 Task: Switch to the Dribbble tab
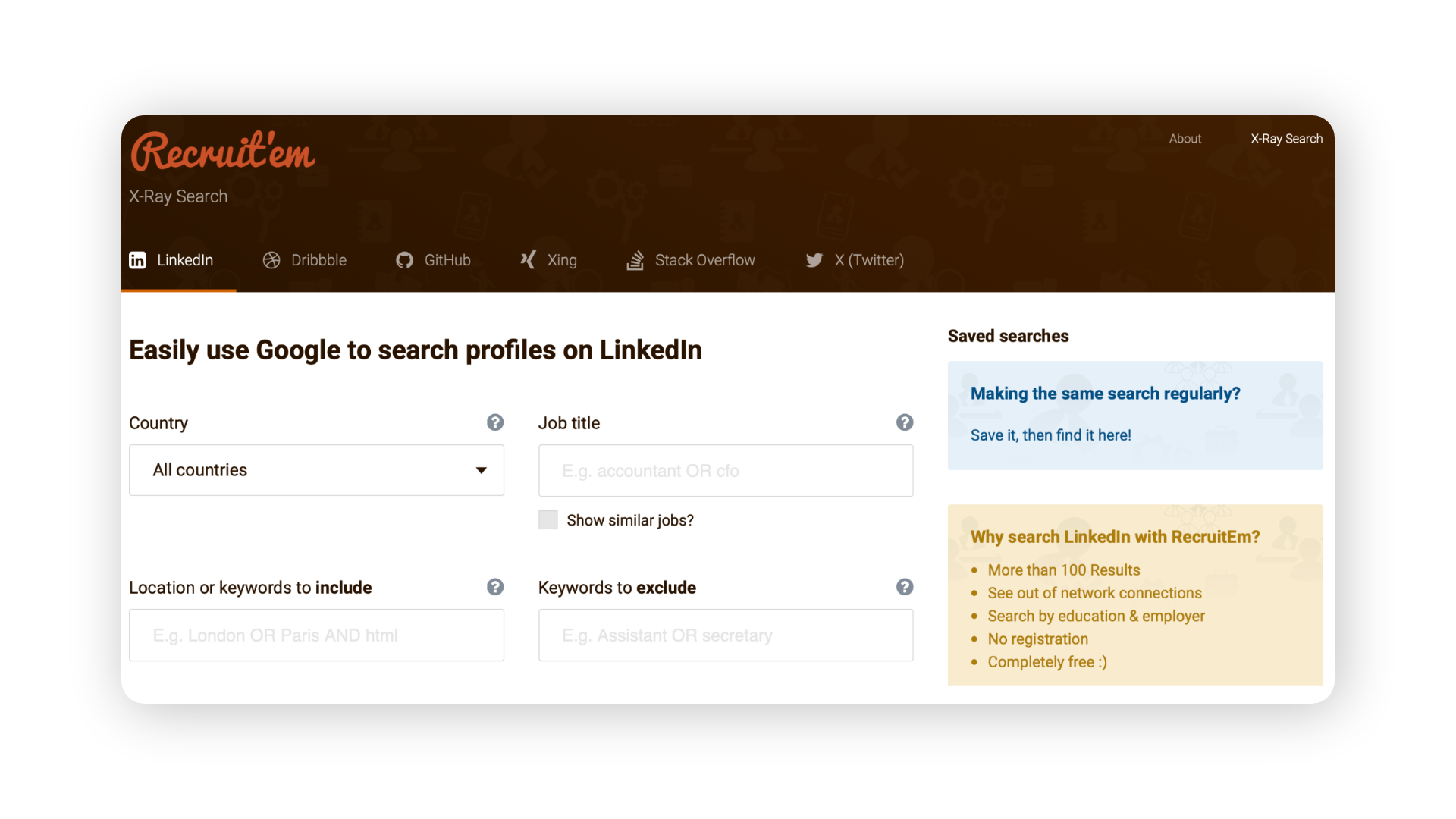point(305,260)
